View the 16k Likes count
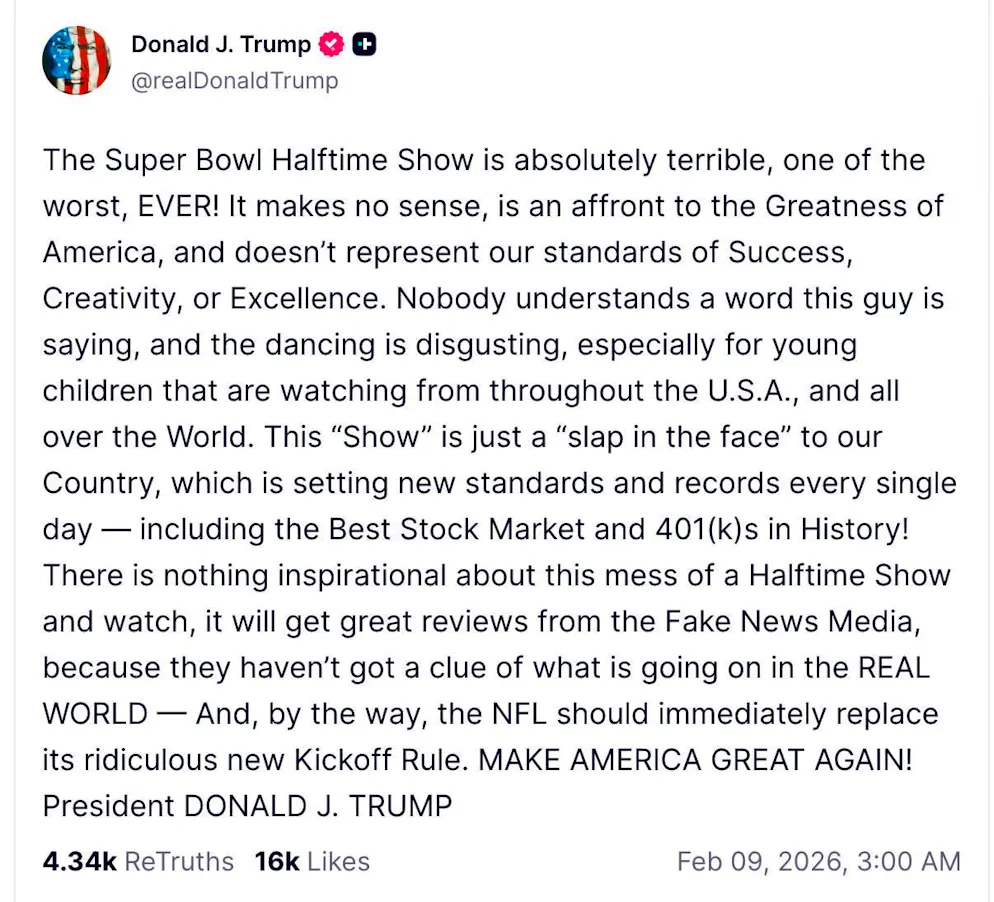Screen dimensions: 994x902 [x=277, y=861]
